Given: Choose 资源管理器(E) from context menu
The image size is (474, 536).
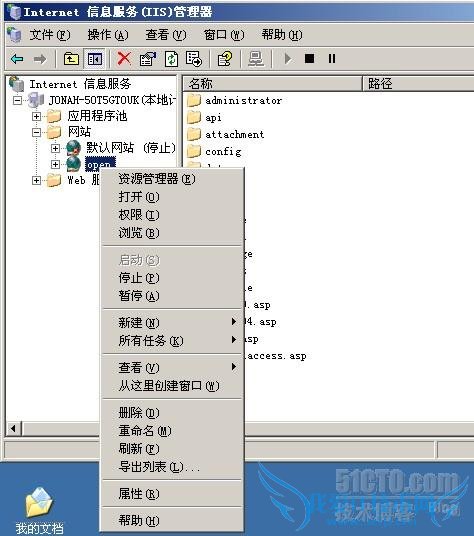Looking at the screenshot, I should click(172, 179).
